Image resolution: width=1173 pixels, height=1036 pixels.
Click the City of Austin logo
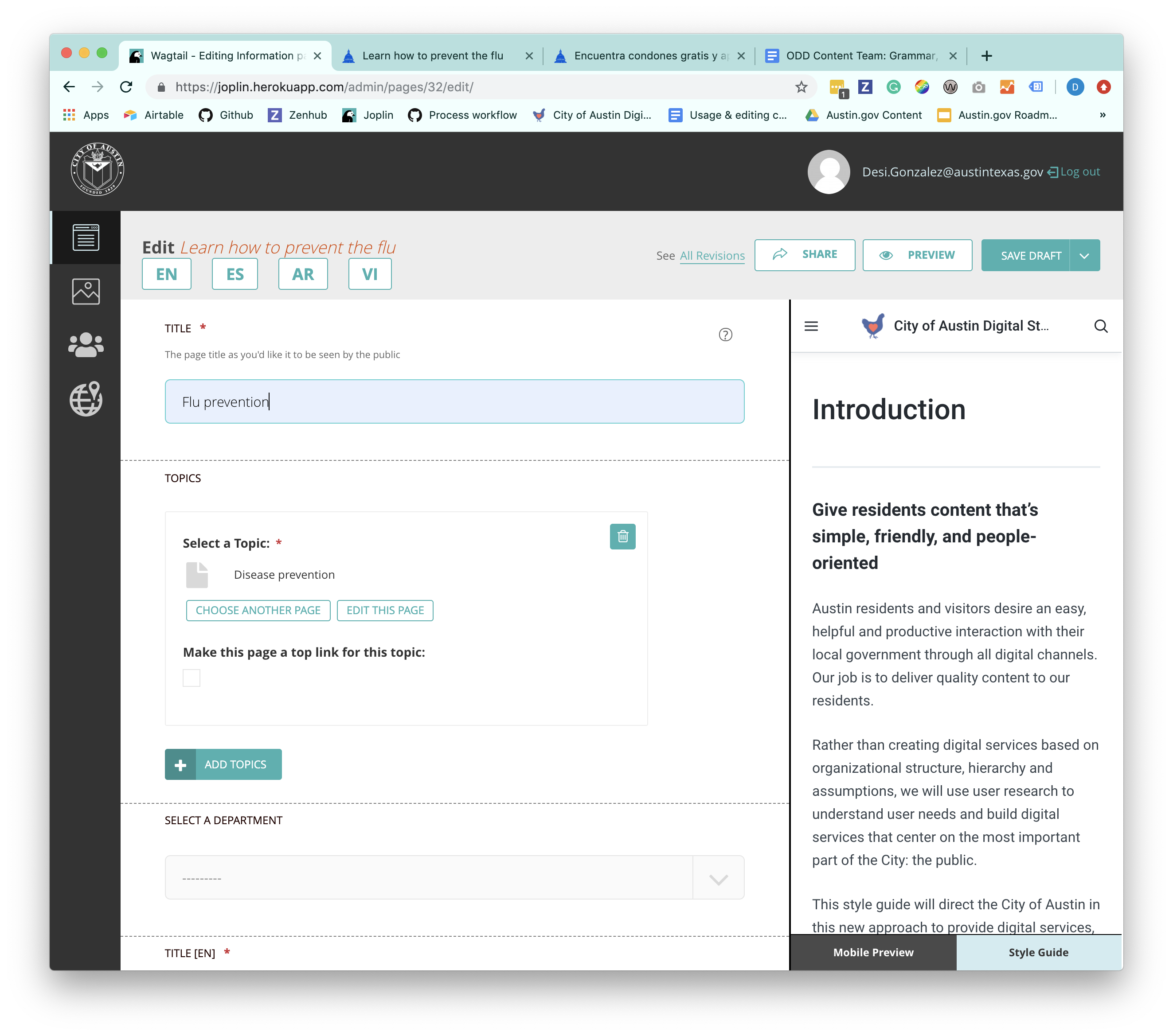97,170
